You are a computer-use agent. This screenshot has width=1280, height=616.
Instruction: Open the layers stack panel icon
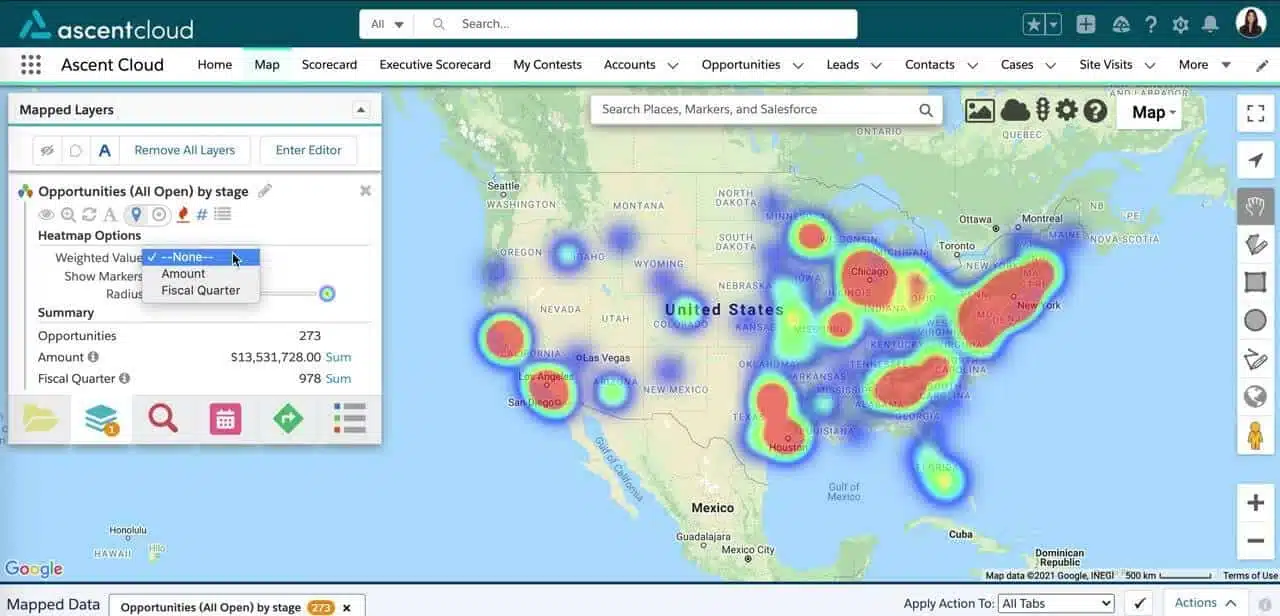pos(102,418)
